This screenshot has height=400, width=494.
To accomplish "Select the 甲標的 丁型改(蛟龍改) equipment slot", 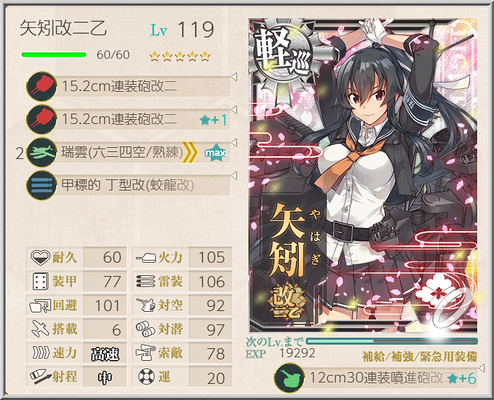I will tap(128, 185).
